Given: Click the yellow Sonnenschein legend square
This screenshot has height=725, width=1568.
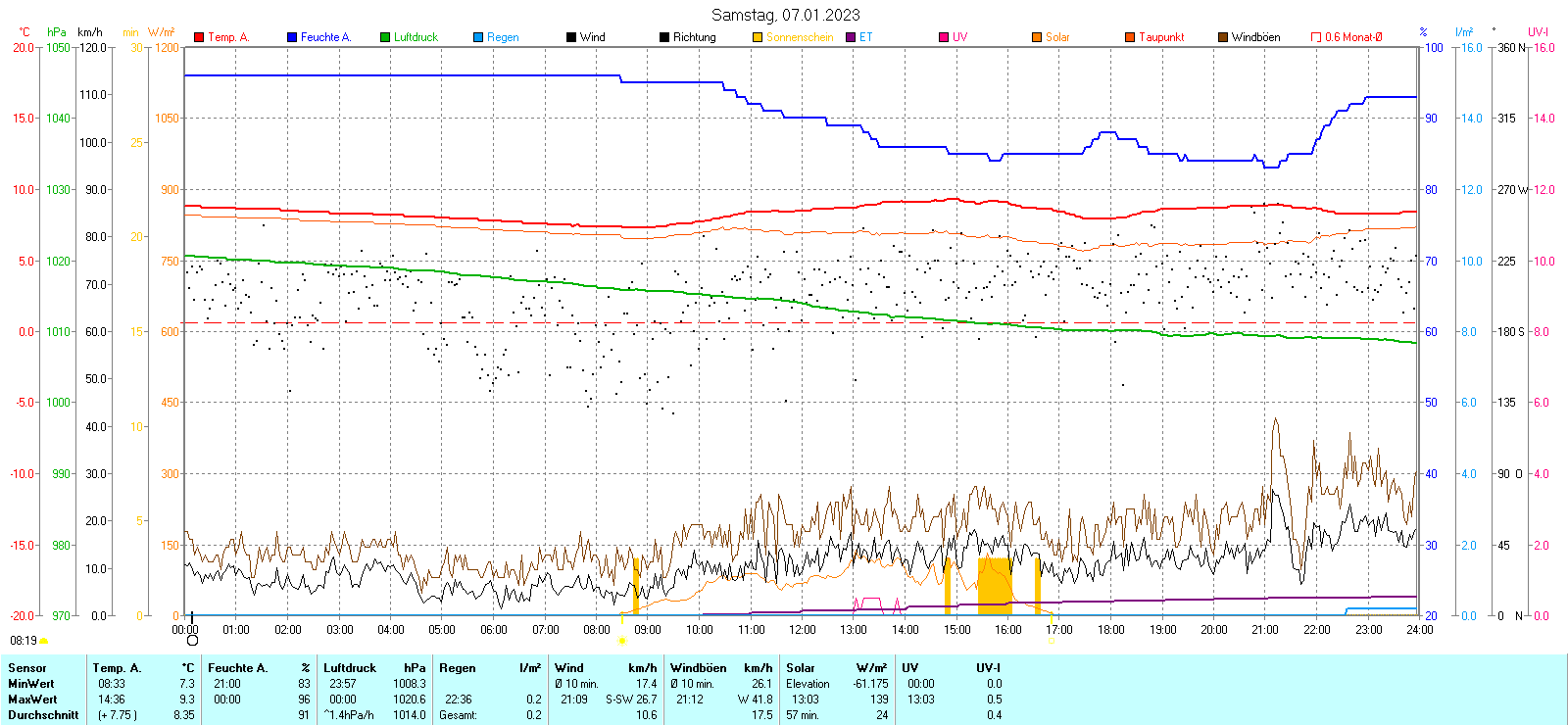Looking at the screenshot, I should click(758, 37).
